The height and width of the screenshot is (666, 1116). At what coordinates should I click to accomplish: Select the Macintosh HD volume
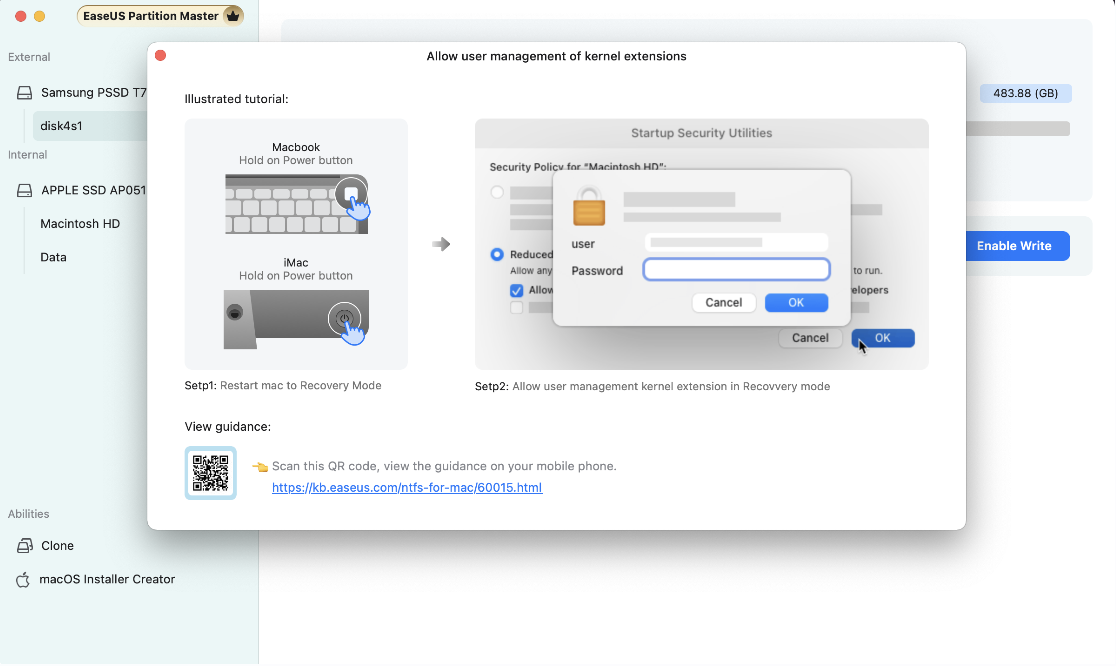pyautogui.click(x=80, y=223)
